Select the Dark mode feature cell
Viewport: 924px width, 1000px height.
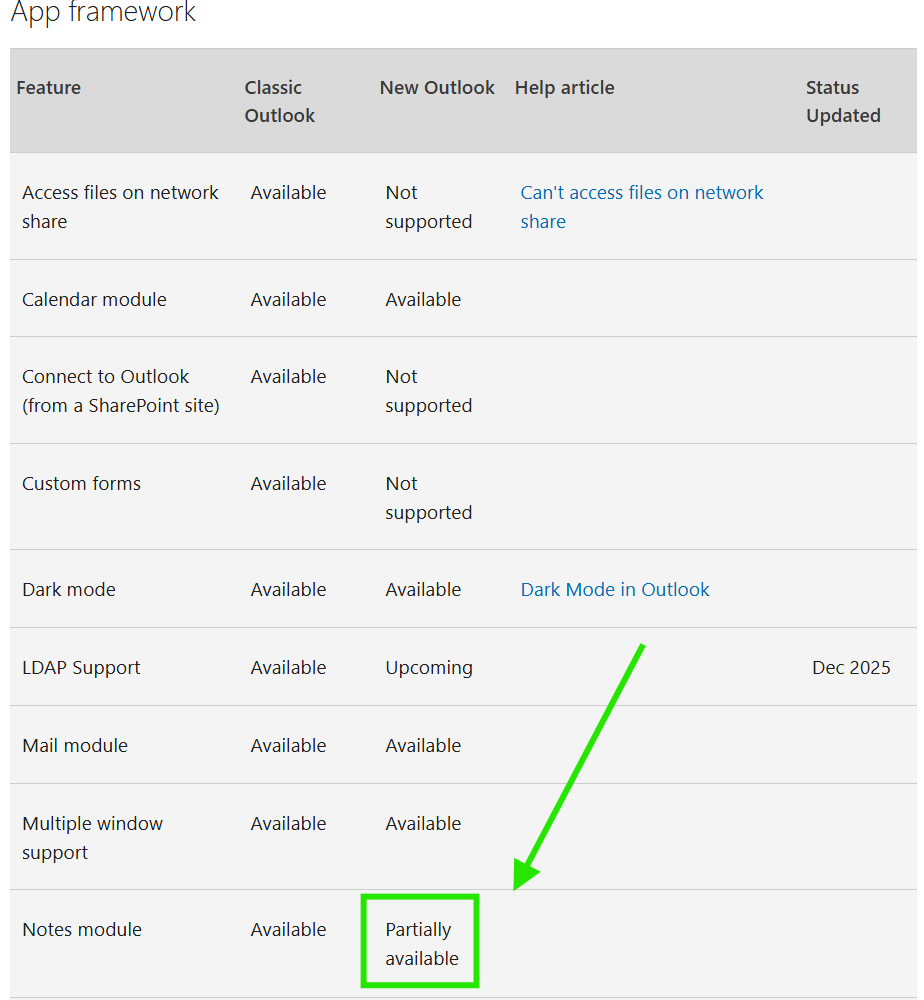69,589
